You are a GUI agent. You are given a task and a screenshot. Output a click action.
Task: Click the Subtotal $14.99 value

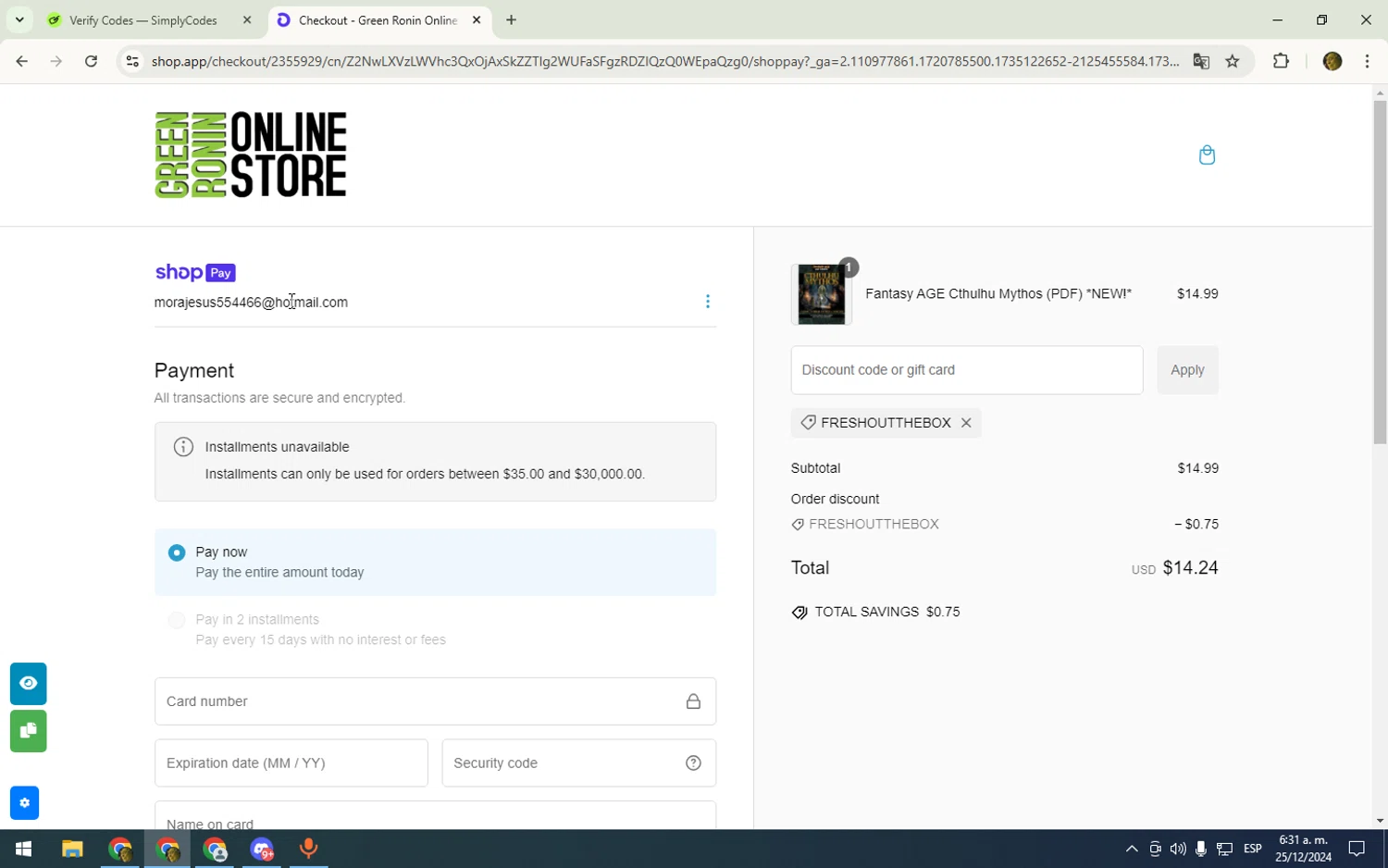pyautogui.click(x=1197, y=468)
